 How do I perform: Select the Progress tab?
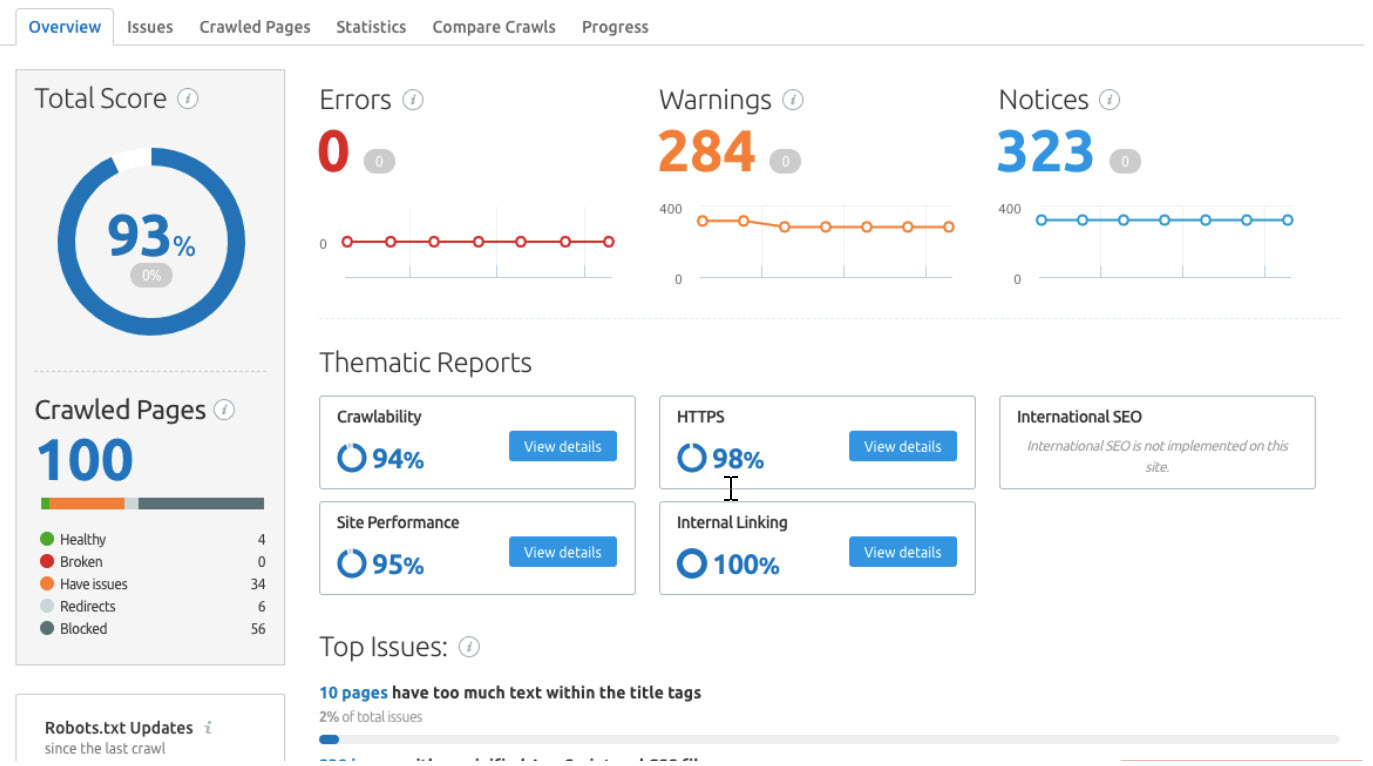point(615,27)
